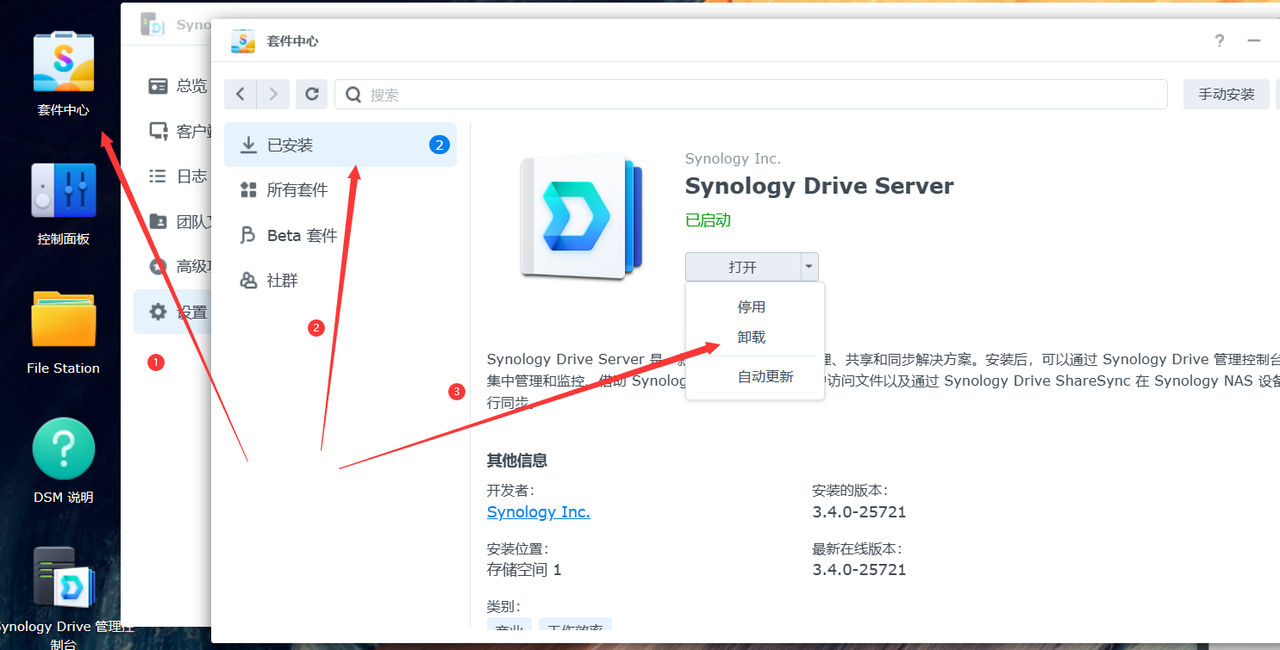
Task: Click the version number under 安装的版本
Action: (859, 512)
